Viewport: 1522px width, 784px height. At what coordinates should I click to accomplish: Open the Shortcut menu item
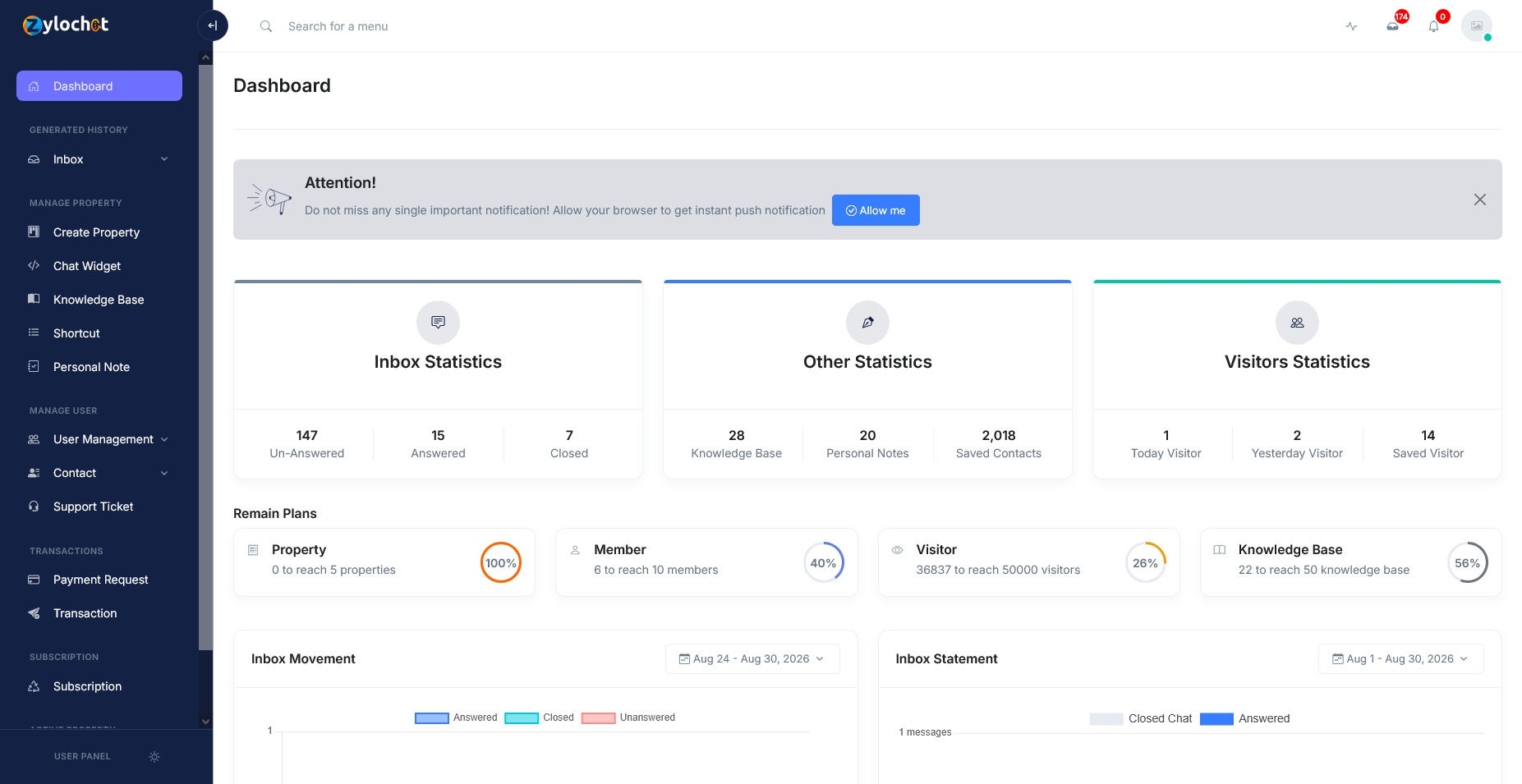(x=99, y=333)
